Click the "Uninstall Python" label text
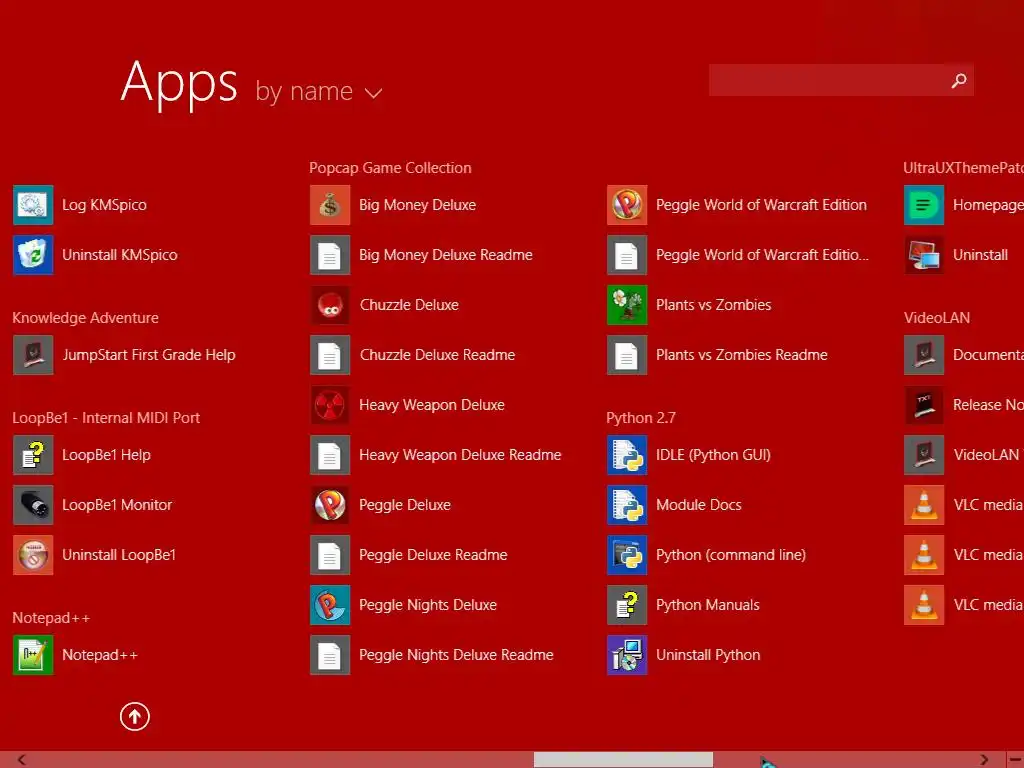1024x768 pixels. (708, 655)
